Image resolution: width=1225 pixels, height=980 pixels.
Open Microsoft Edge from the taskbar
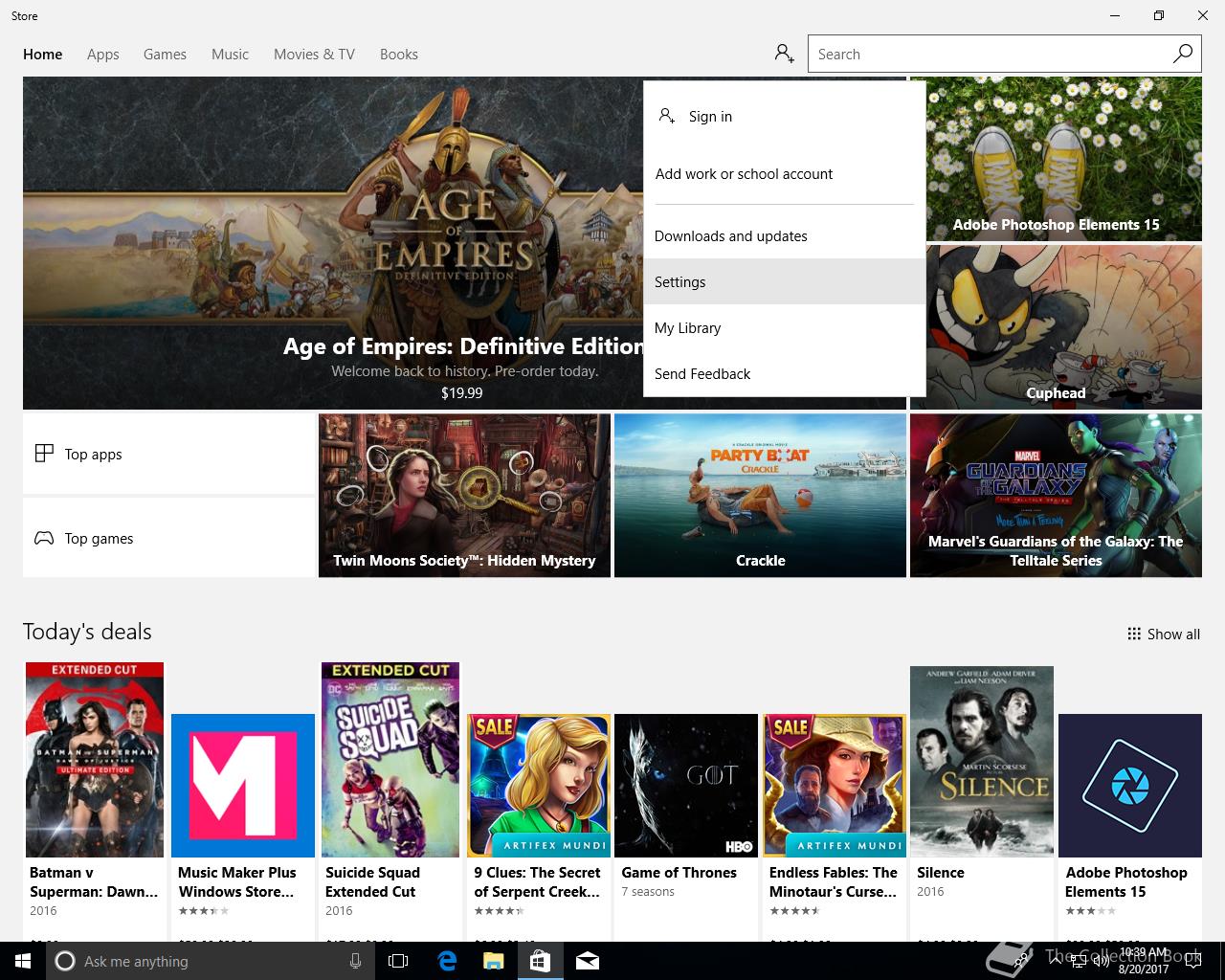point(447,961)
